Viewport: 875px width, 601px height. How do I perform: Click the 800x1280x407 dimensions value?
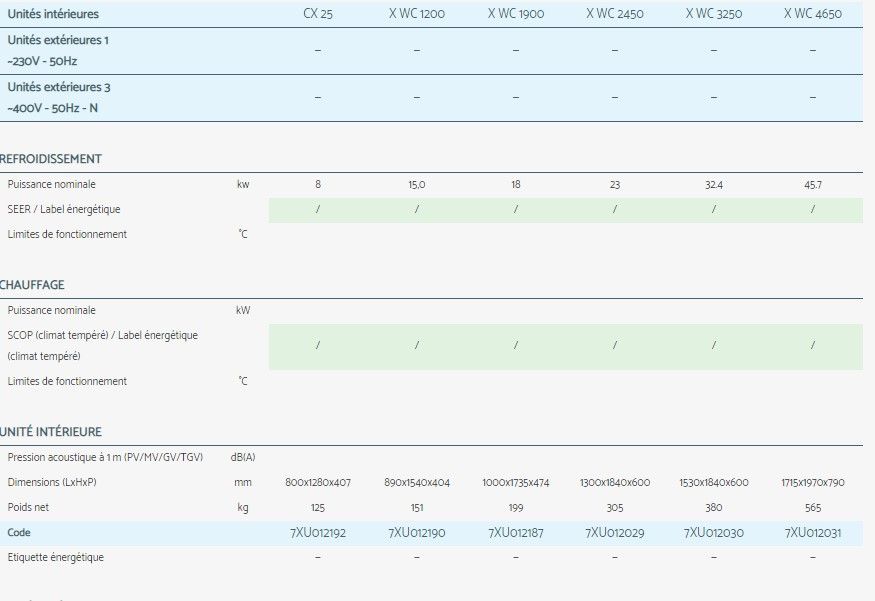[318, 482]
